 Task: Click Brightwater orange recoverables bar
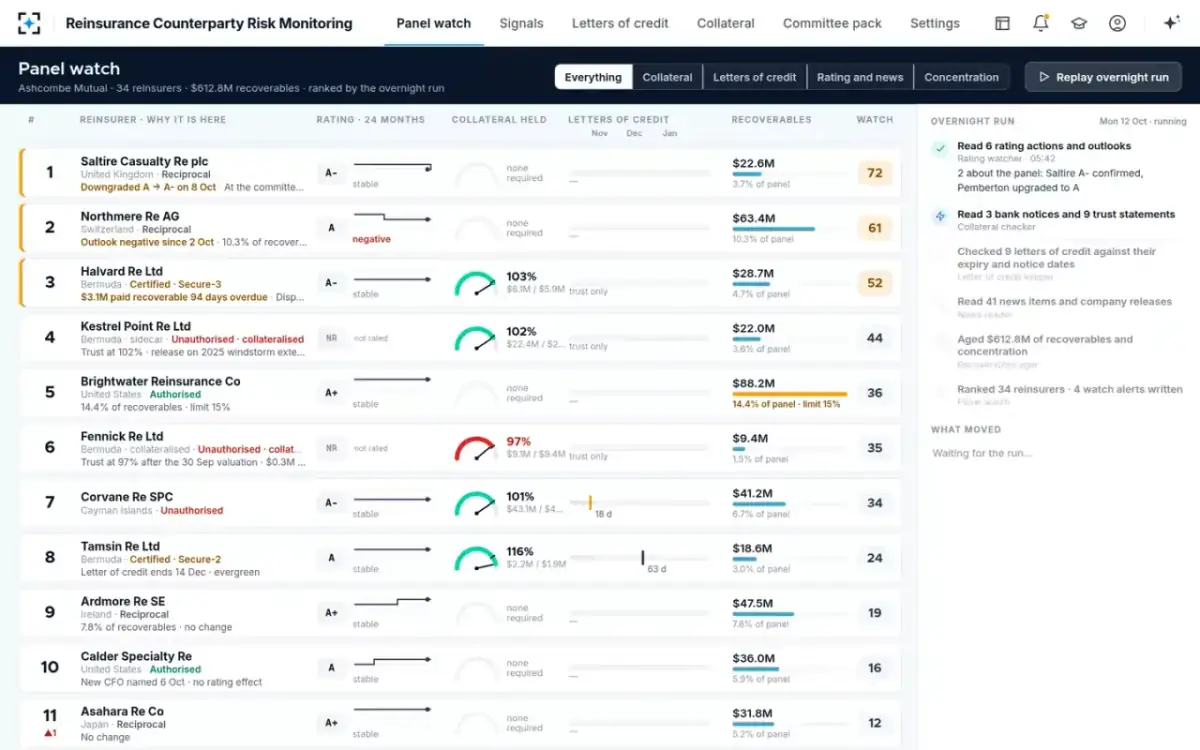pos(789,394)
